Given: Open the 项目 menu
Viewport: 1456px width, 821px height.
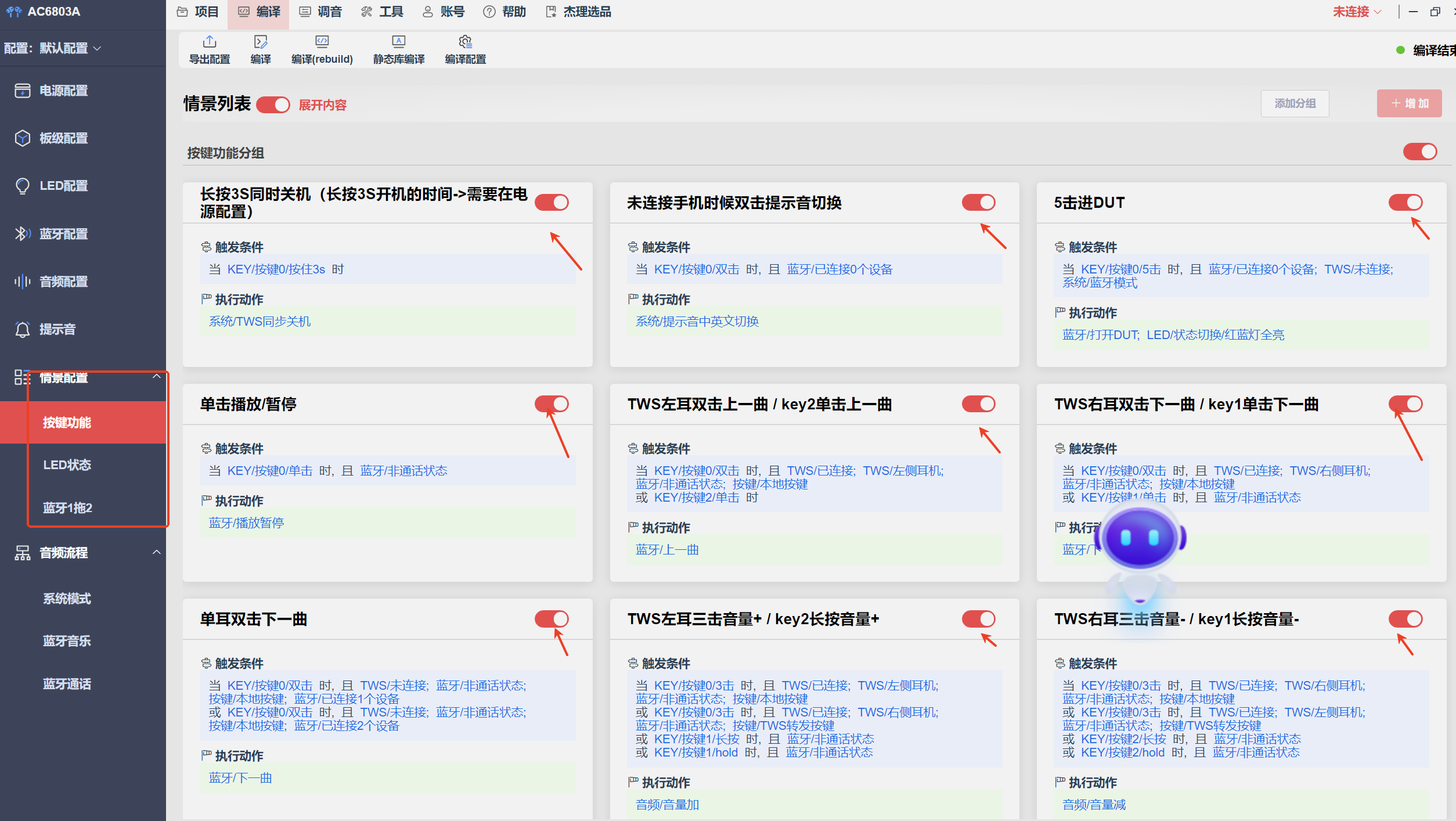Looking at the screenshot, I should (x=197, y=12).
